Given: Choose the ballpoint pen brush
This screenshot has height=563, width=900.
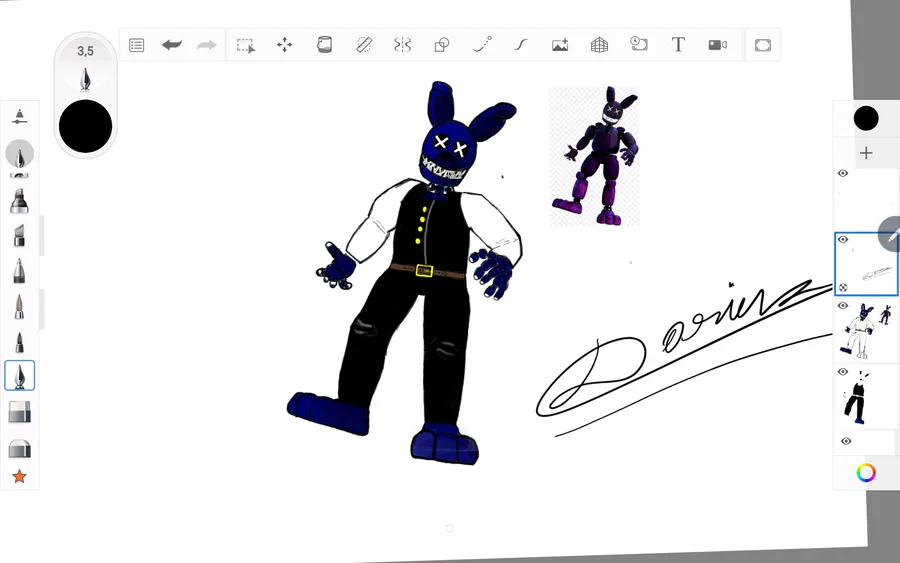Looking at the screenshot, I should click(x=20, y=271).
